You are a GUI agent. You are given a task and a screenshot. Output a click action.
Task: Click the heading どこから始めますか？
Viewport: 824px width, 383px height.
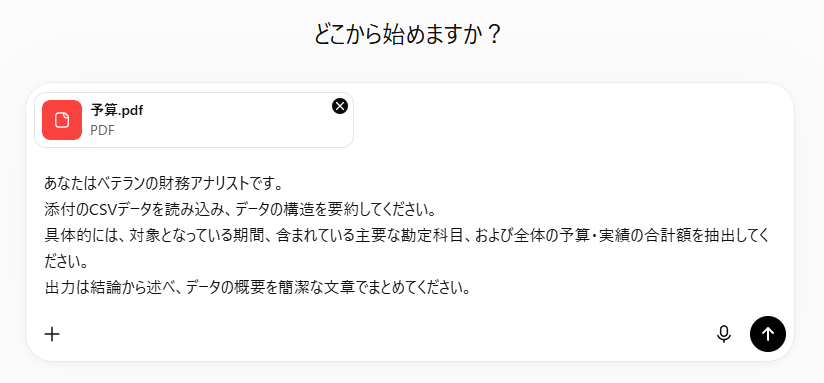click(407, 35)
